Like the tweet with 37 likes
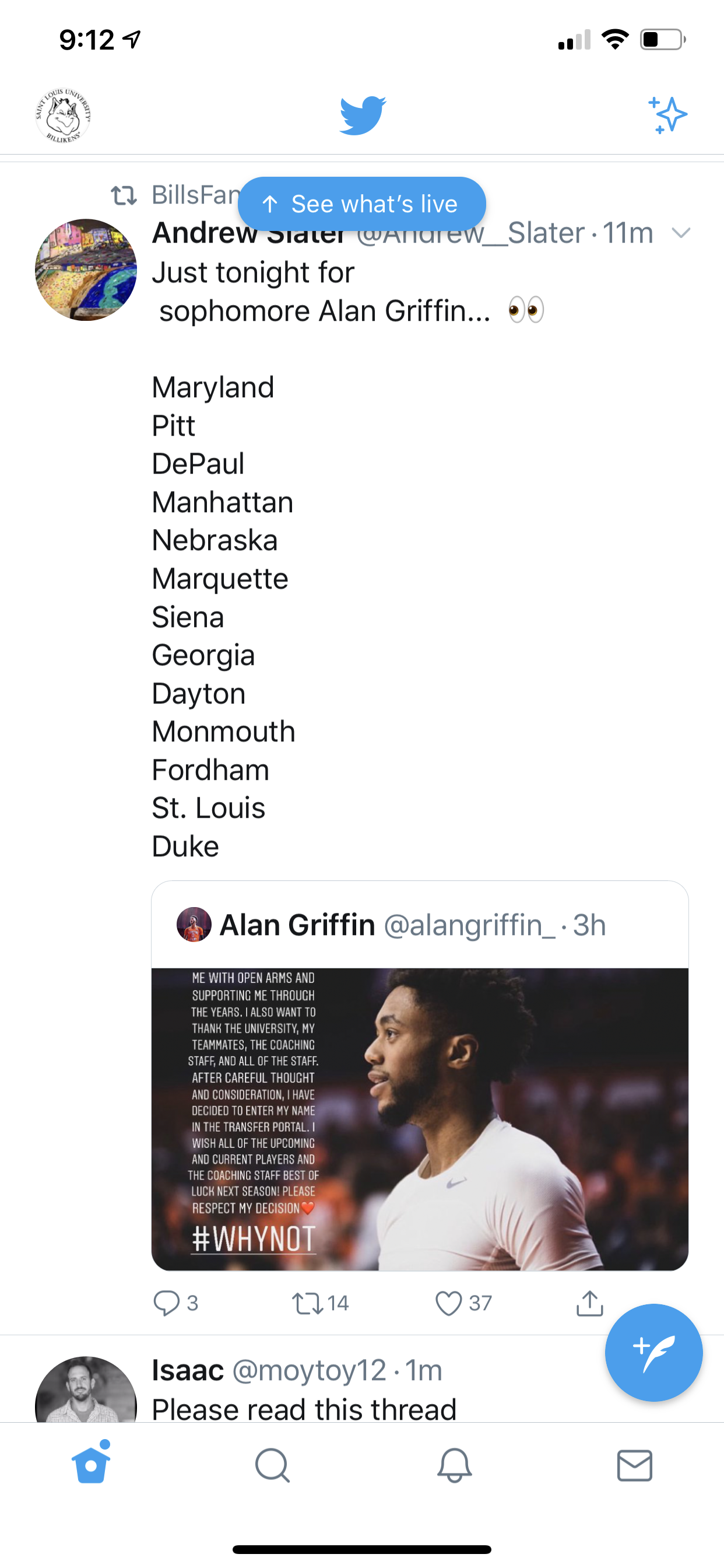Viewport: 724px width, 1568px height. tap(463, 1303)
